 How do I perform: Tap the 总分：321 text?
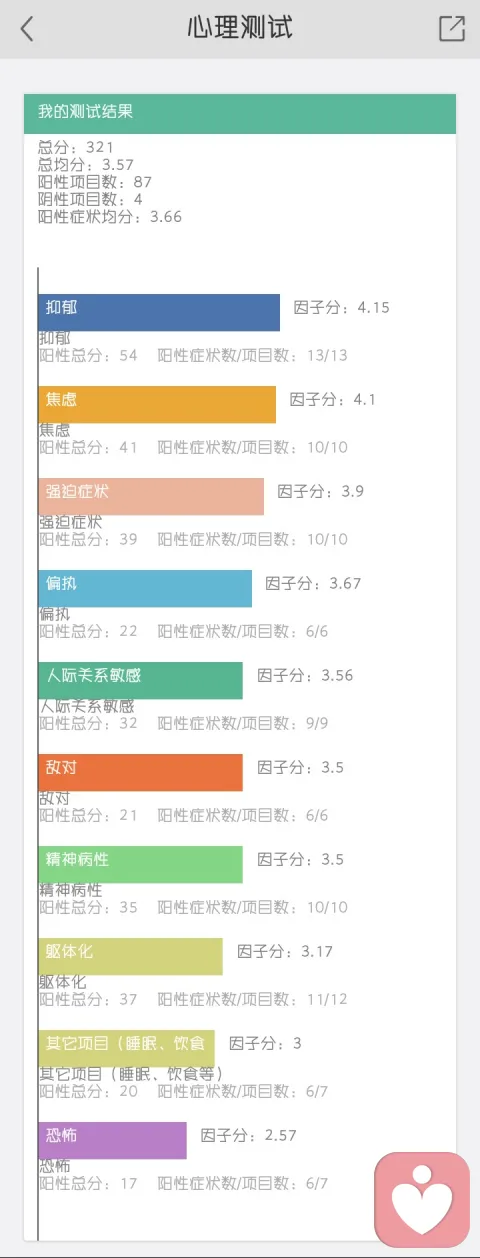point(77,147)
